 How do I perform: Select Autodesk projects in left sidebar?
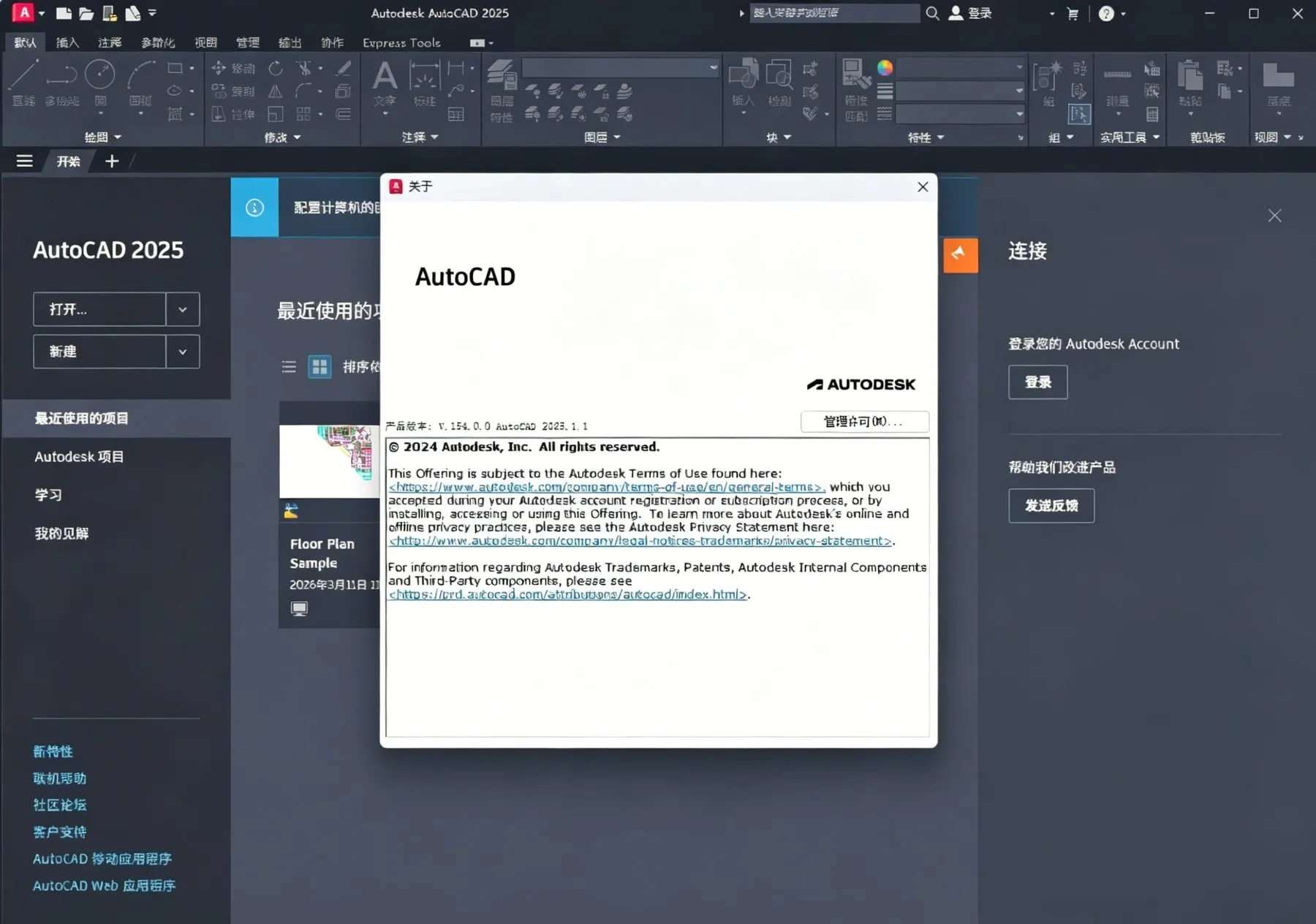coord(79,456)
